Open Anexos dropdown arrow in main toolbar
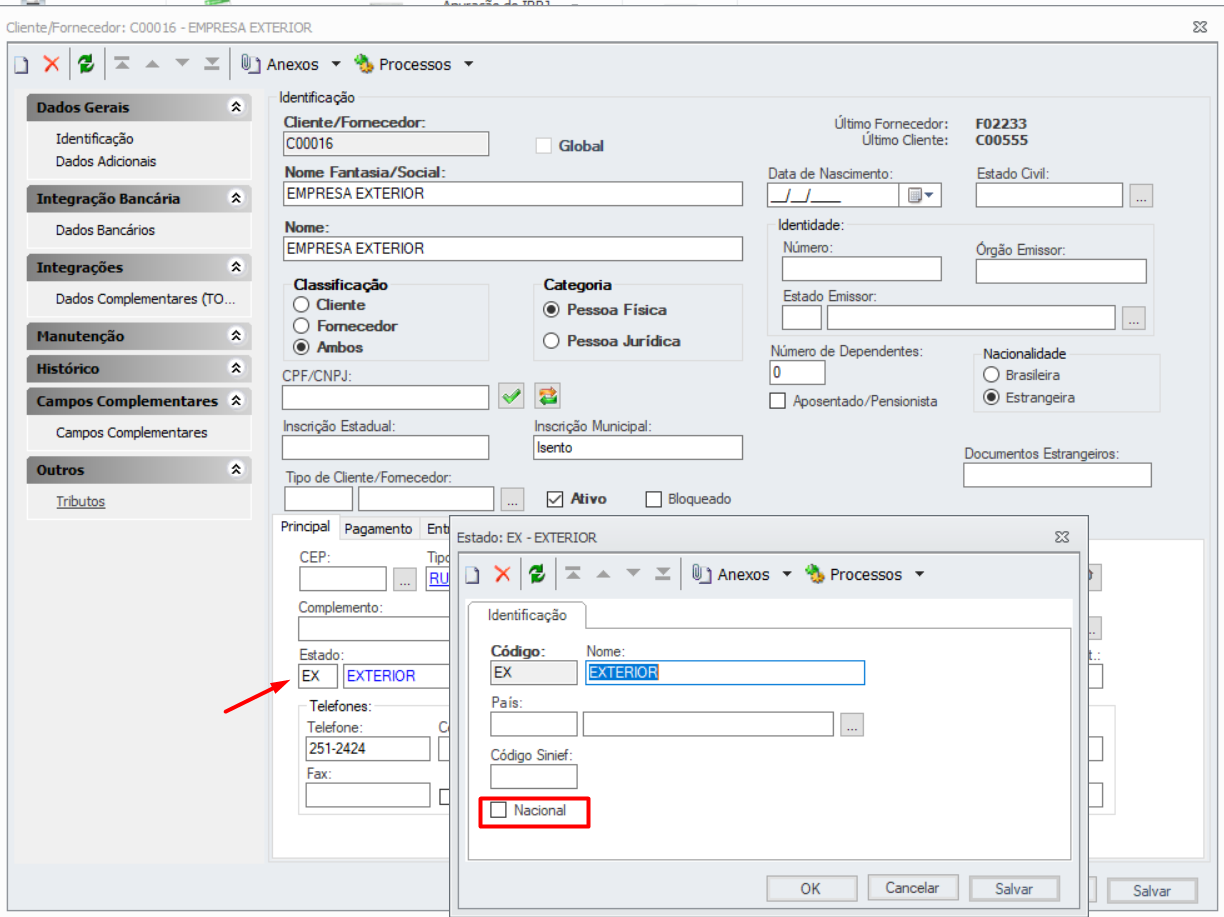This screenshot has height=917, width=1224. [335, 65]
